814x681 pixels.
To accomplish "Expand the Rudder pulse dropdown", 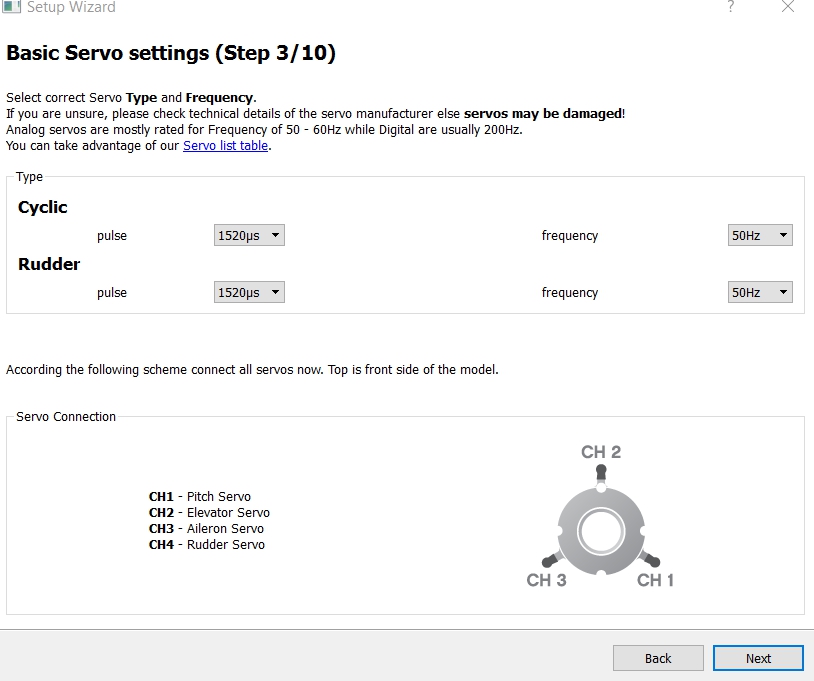I will pyautogui.click(x=249, y=293).
